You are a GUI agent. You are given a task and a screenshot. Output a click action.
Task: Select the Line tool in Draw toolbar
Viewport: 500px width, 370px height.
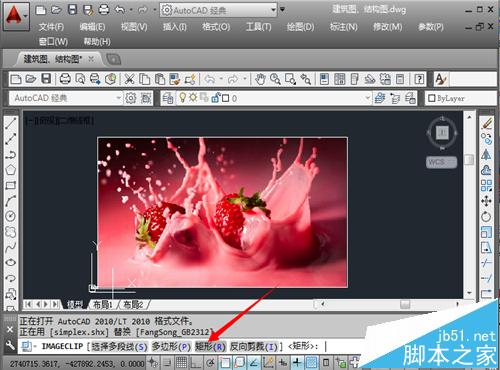(x=11, y=123)
